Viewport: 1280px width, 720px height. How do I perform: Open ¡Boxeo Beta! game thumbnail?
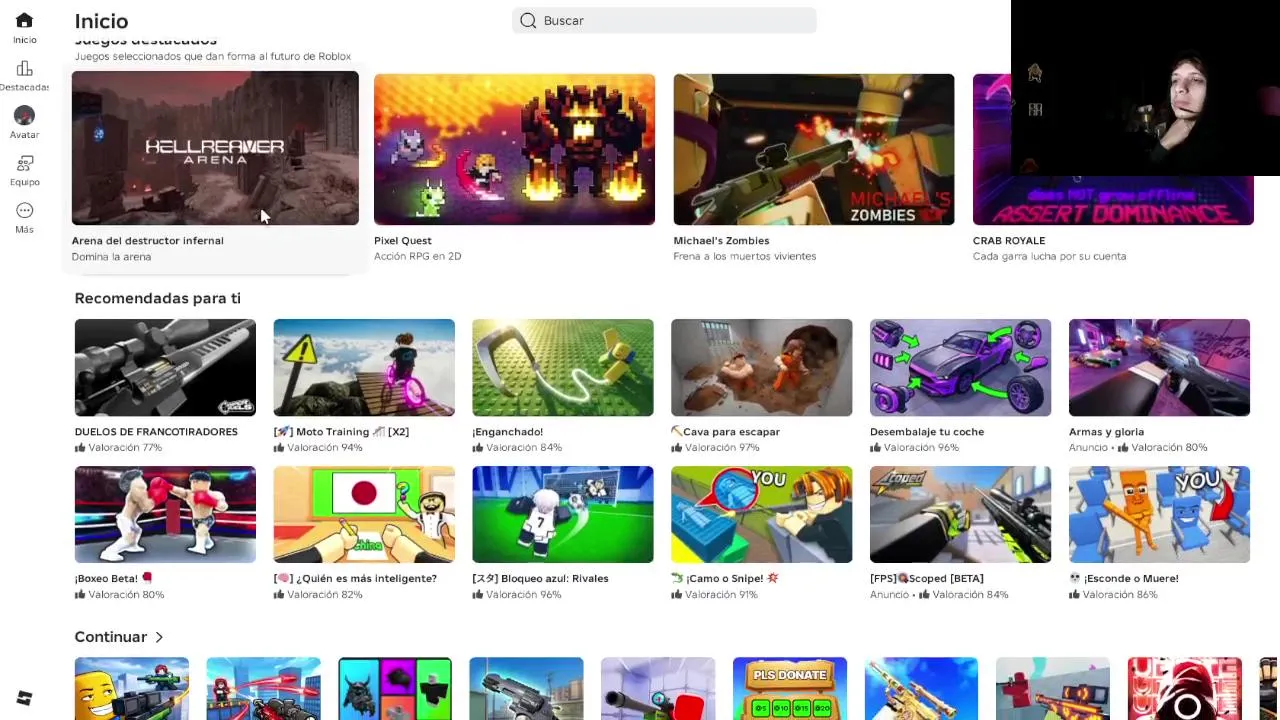[165, 514]
